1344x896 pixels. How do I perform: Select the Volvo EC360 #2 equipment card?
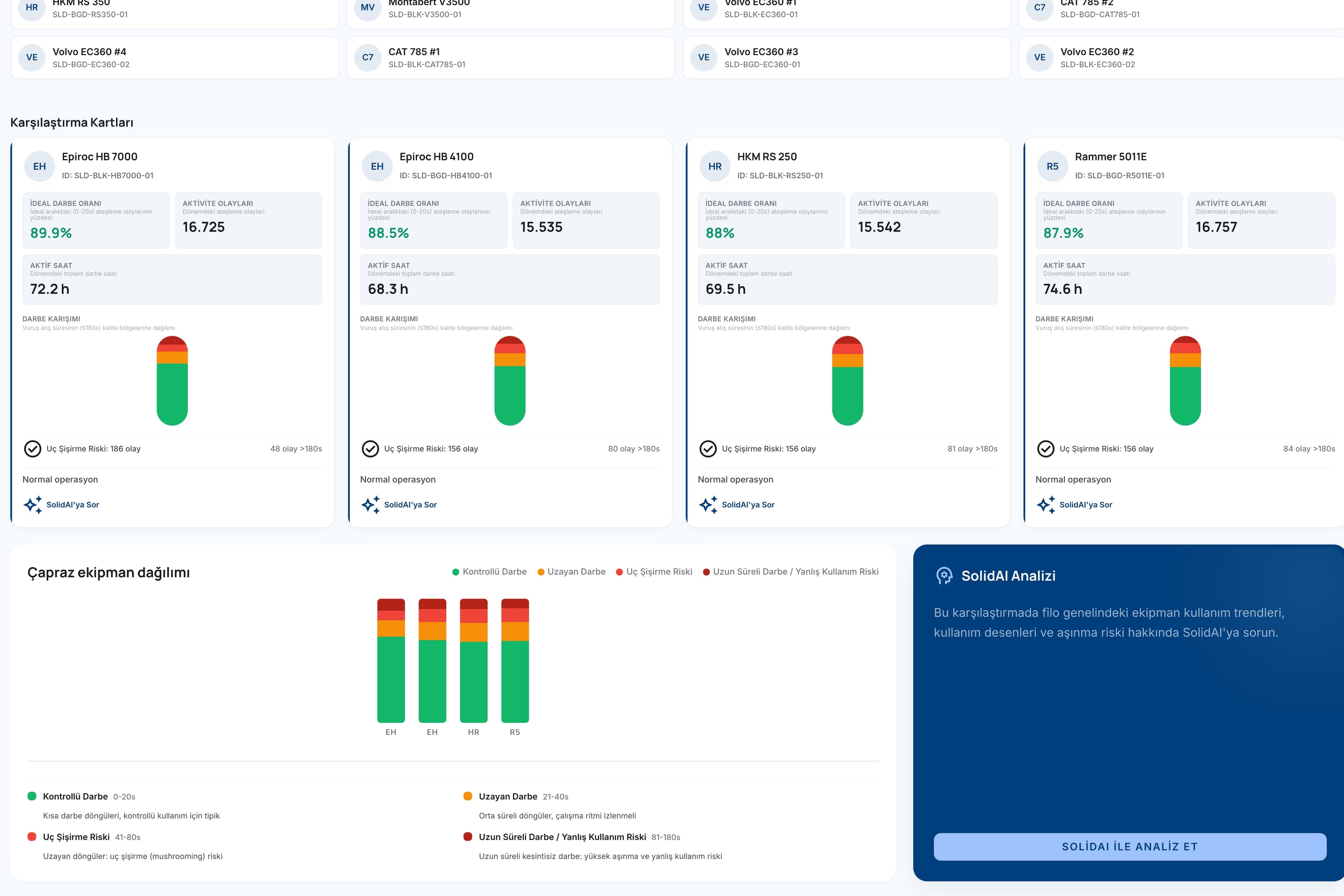coord(1181,58)
